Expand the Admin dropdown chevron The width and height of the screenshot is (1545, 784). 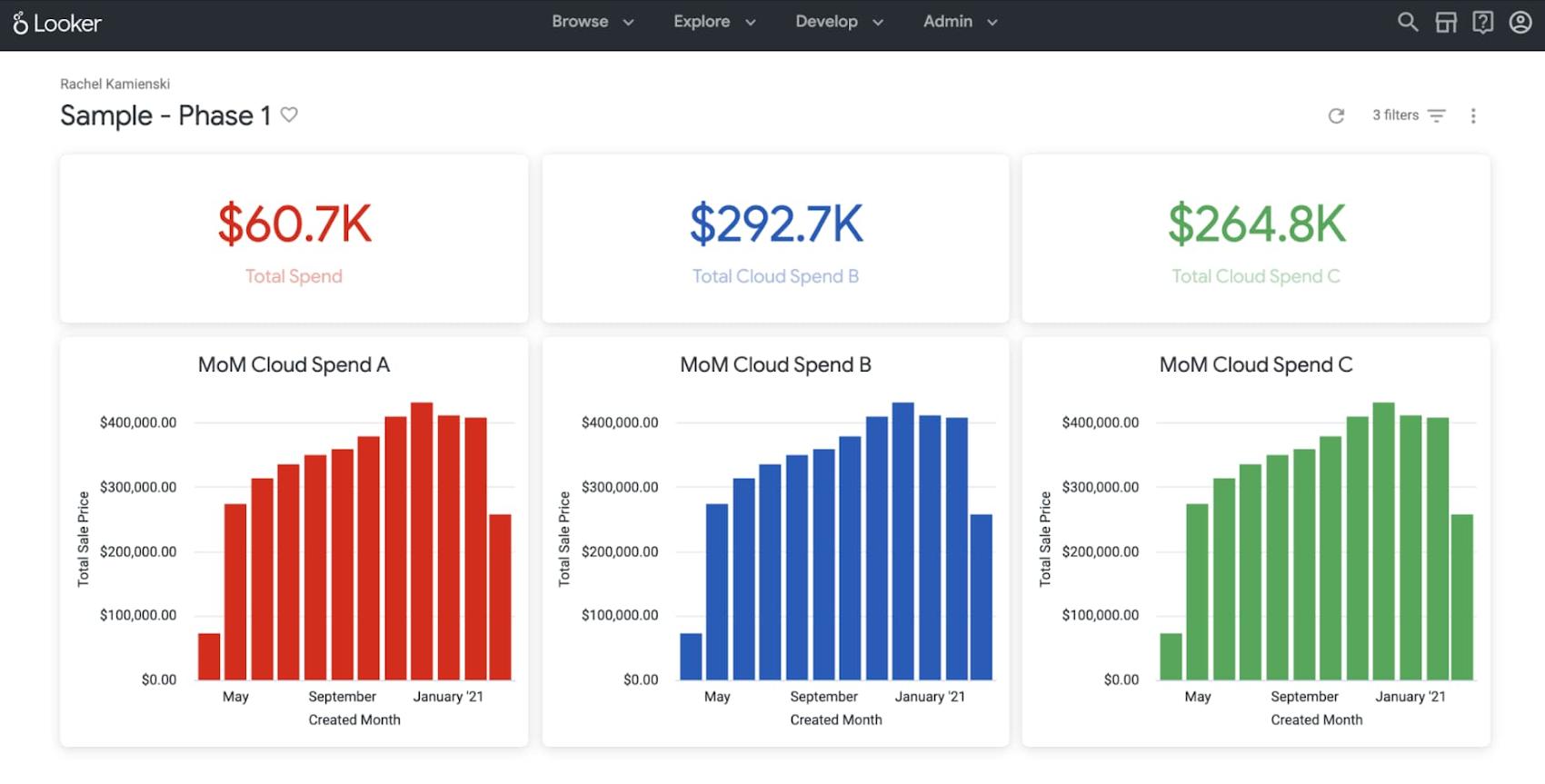[992, 23]
